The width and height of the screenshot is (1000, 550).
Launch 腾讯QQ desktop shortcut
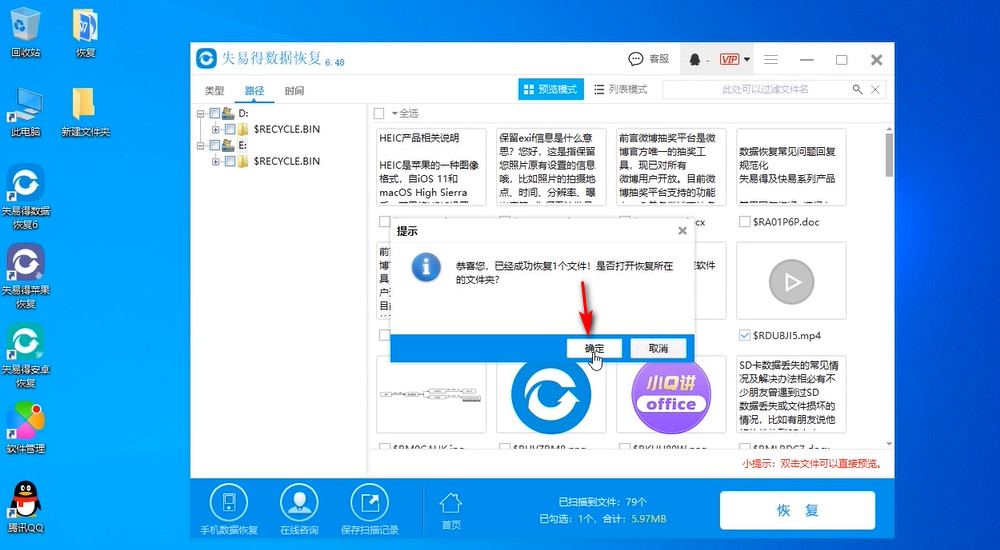click(26, 500)
